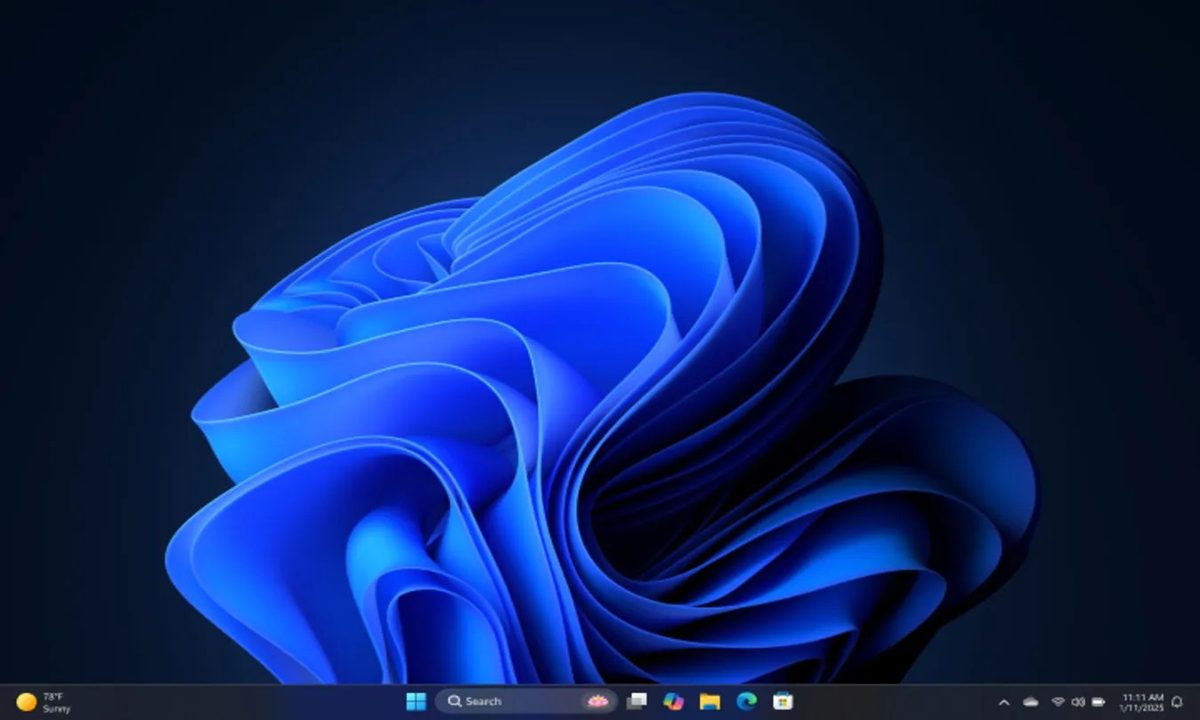Screen dimensions: 1200x720
Task: Click the Bing daily image button in search
Action: coord(597,701)
